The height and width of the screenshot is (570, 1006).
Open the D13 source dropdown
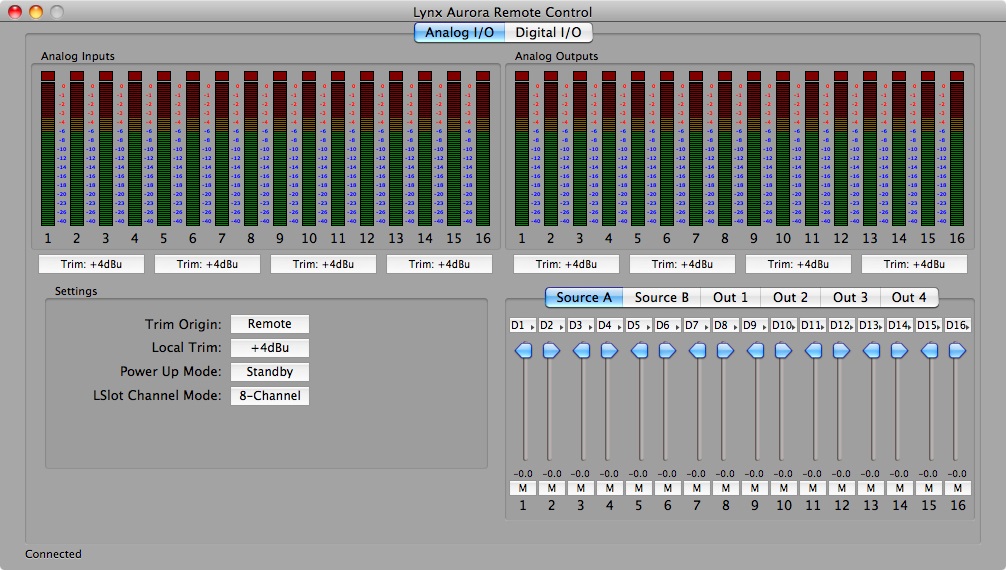point(871,325)
